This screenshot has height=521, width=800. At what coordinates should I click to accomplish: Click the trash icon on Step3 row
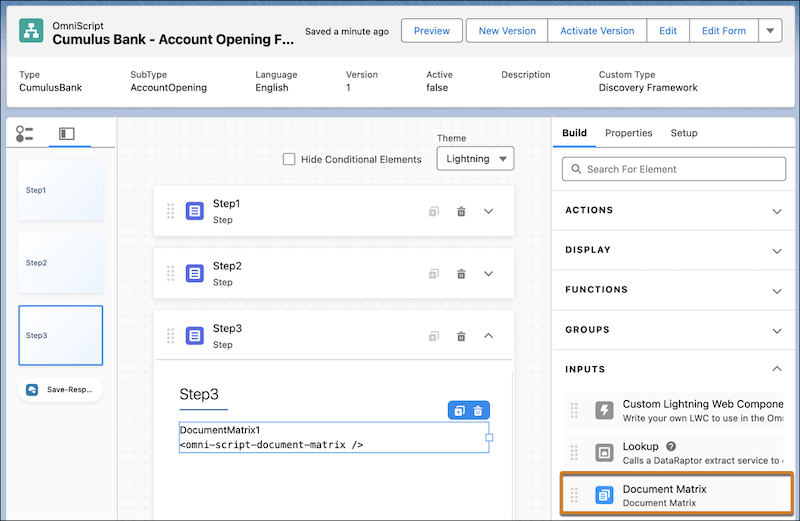coord(461,336)
